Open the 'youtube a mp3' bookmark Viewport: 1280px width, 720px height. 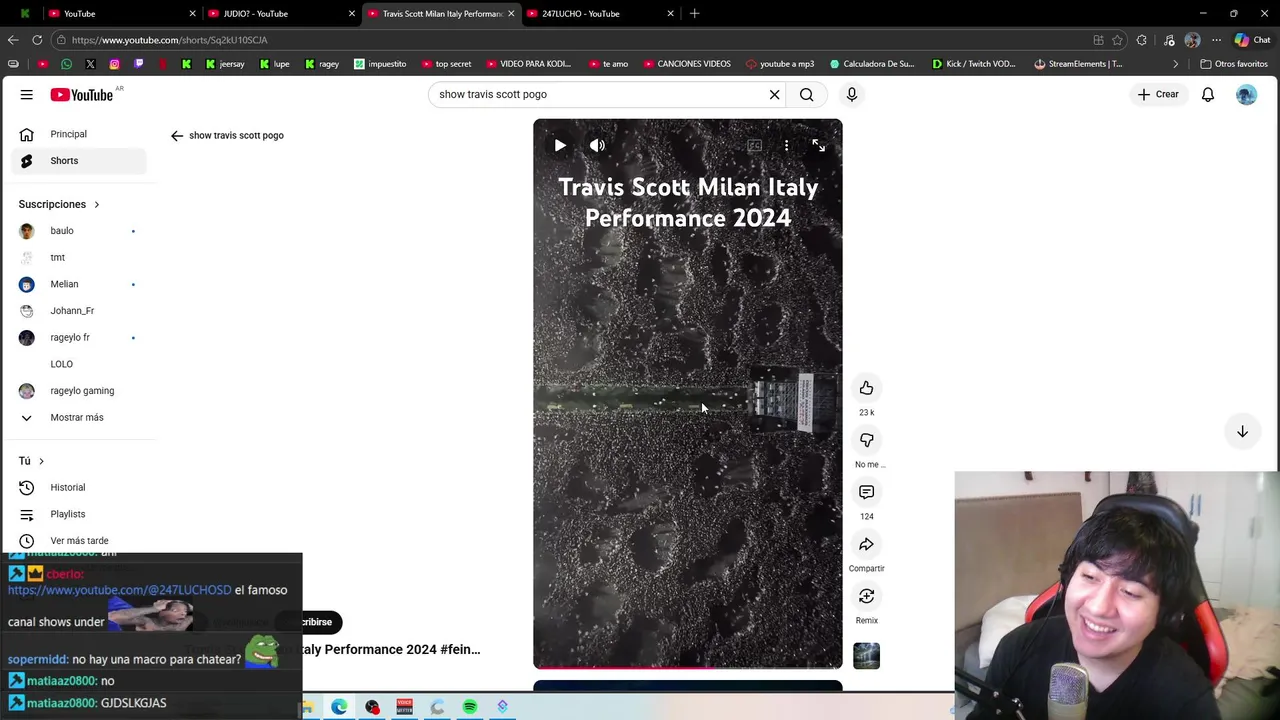pyautogui.click(x=780, y=64)
